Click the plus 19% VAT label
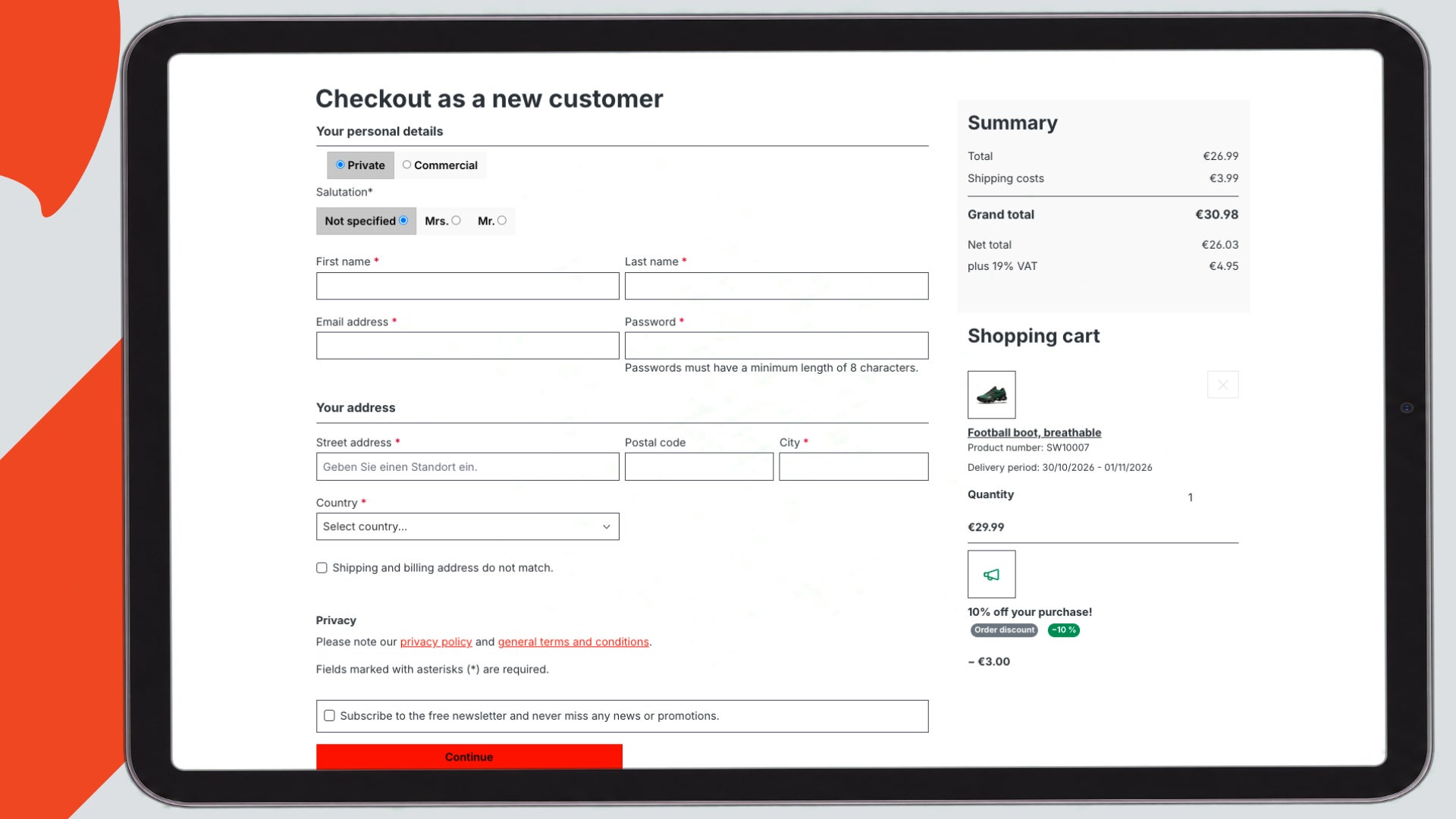The height and width of the screenshot is (819, 1456). click(1002, 266)
